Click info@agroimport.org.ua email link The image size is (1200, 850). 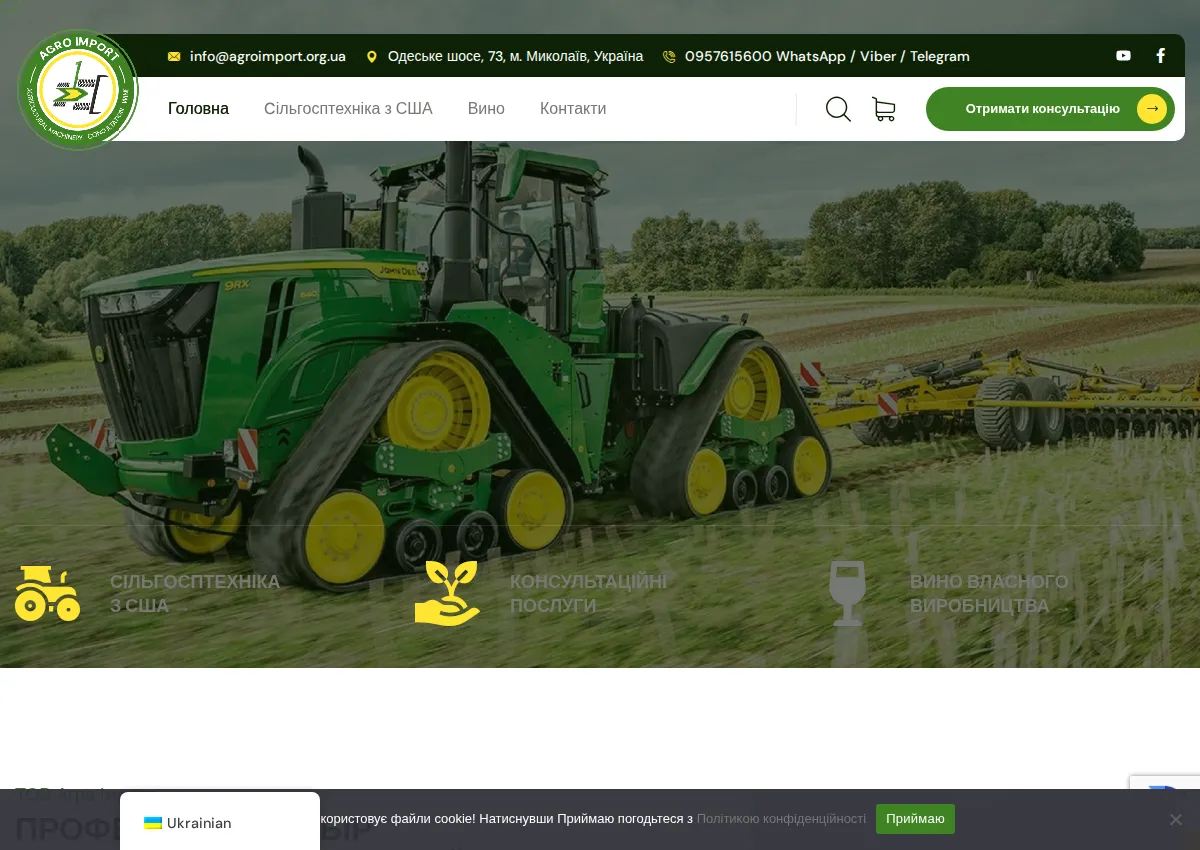click(x=268, y=57)
